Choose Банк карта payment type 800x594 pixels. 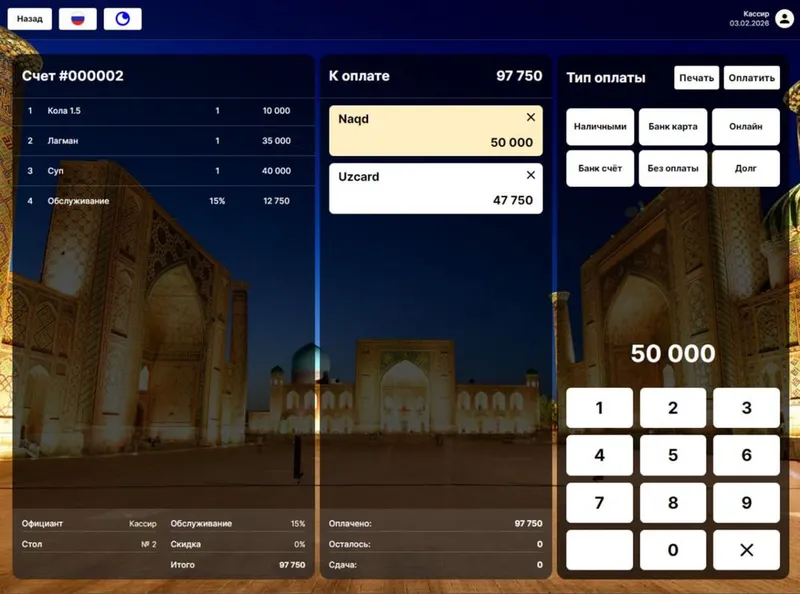click(x=673, y=127)
